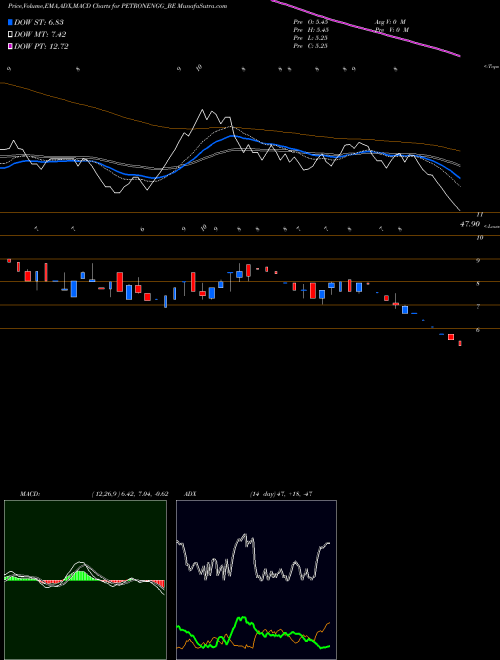This screenshot has width=500, height=660.
Task: Click inside the dark blue ADX chart panel
Action: (x=256, y=580)
